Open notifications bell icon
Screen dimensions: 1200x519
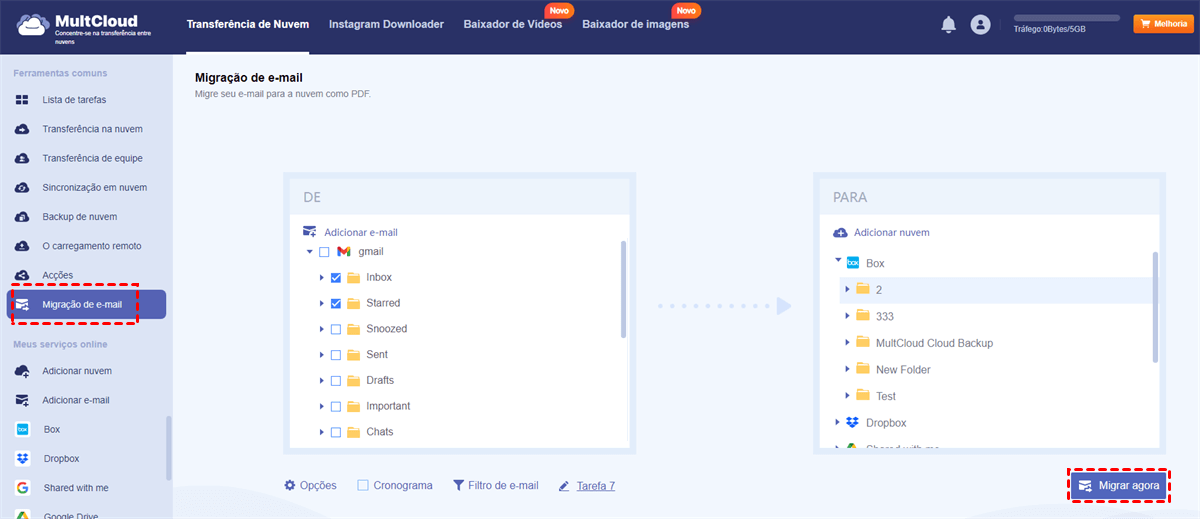tap(948, 25)
